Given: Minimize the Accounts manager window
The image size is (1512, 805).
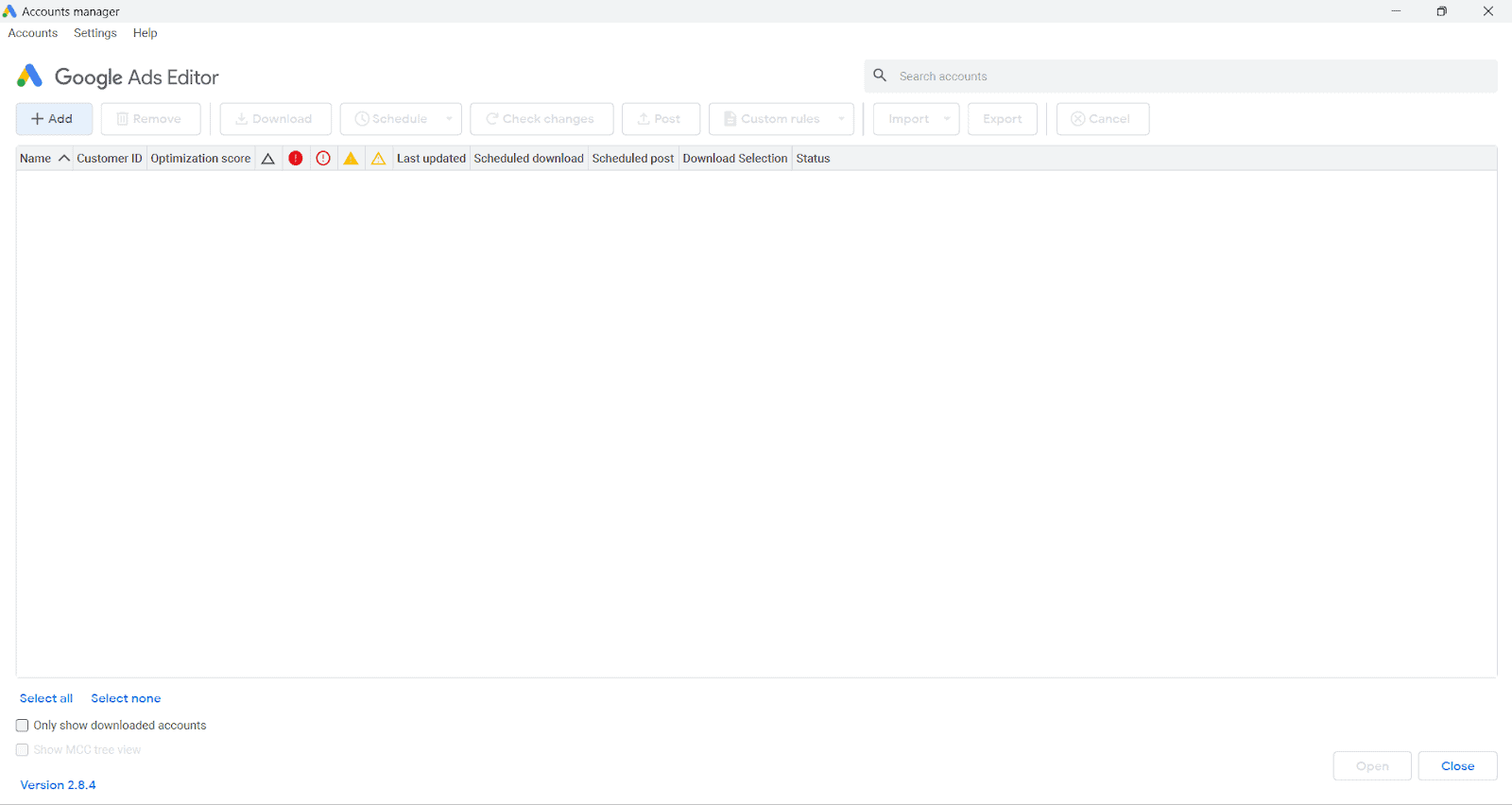Looking at the screenshot, I should 1396,11.
